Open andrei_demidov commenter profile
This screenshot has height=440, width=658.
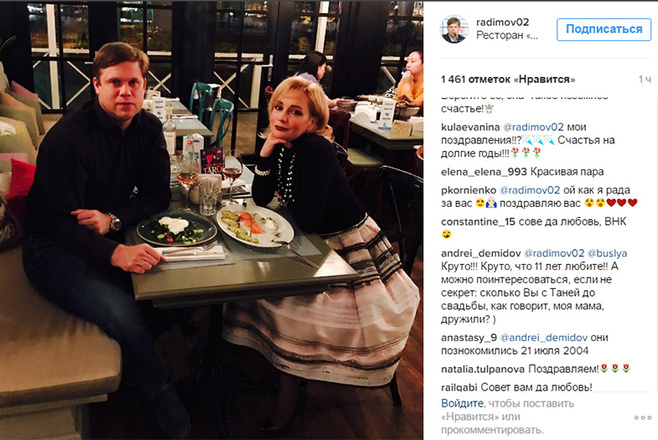(x=480, y=253)
